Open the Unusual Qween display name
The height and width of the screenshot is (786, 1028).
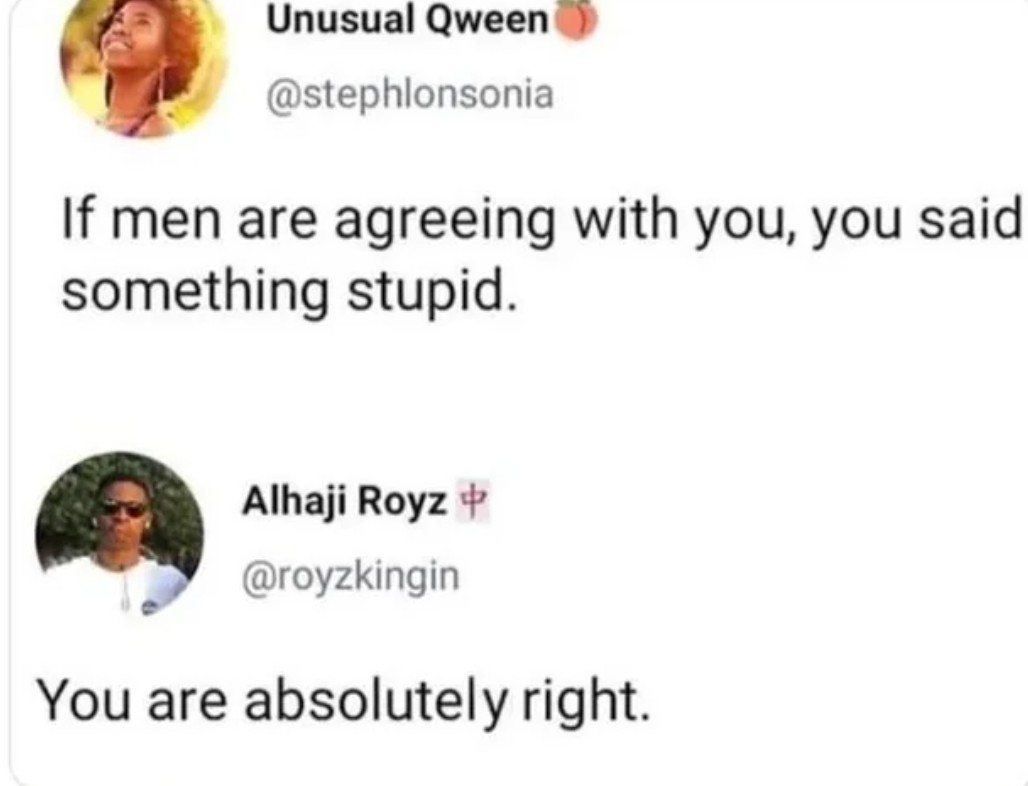coord(407,19)
